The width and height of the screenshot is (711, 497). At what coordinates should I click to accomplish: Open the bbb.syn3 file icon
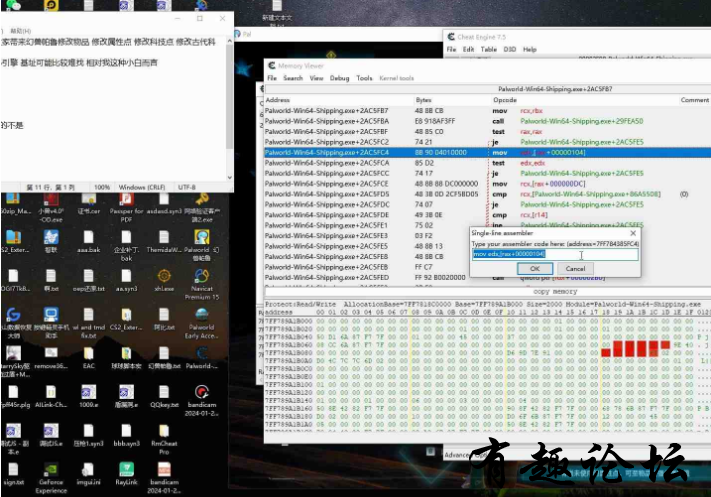(126, 435)
